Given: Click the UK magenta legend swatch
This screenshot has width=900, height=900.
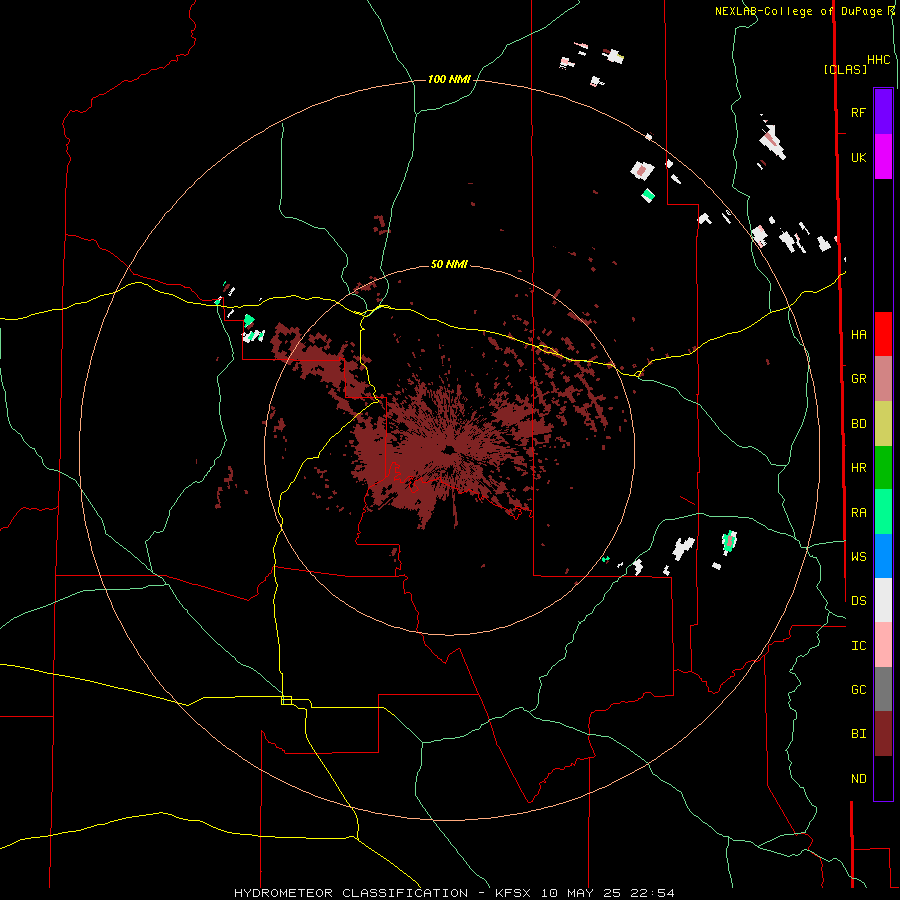Looking at the screenshot, I should [883, 157].
